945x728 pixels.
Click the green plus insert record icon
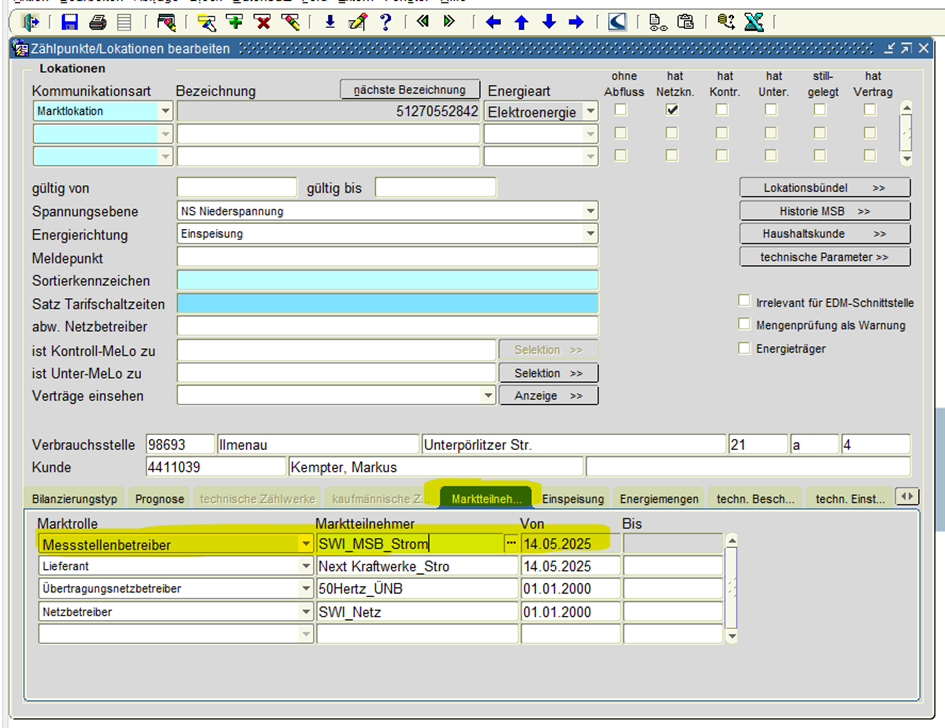point(235,22)
